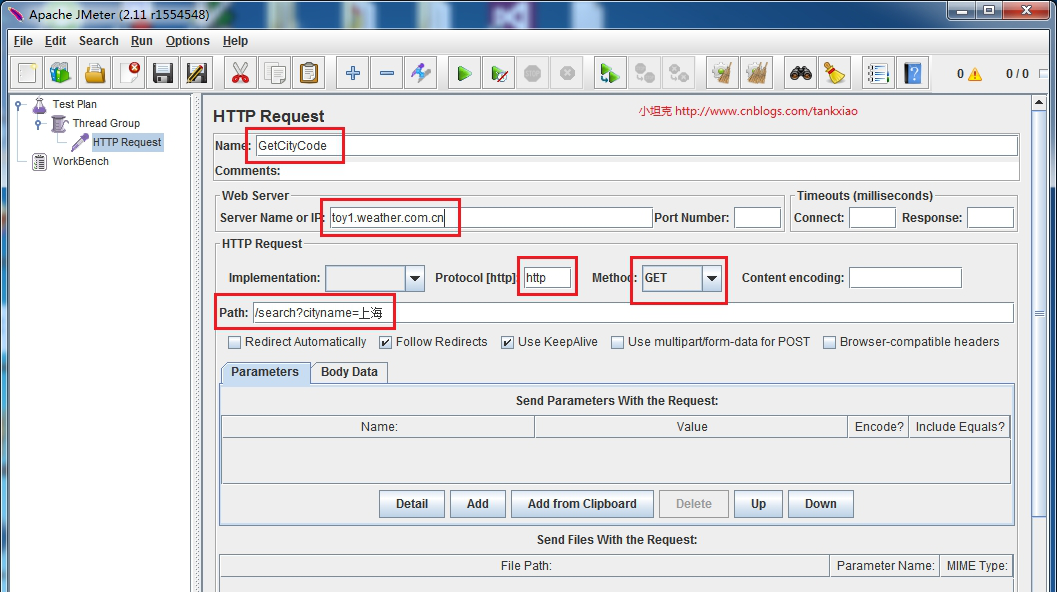
Task: Click the vertical scrollbar up arrow
Action: pos(1039,102)
